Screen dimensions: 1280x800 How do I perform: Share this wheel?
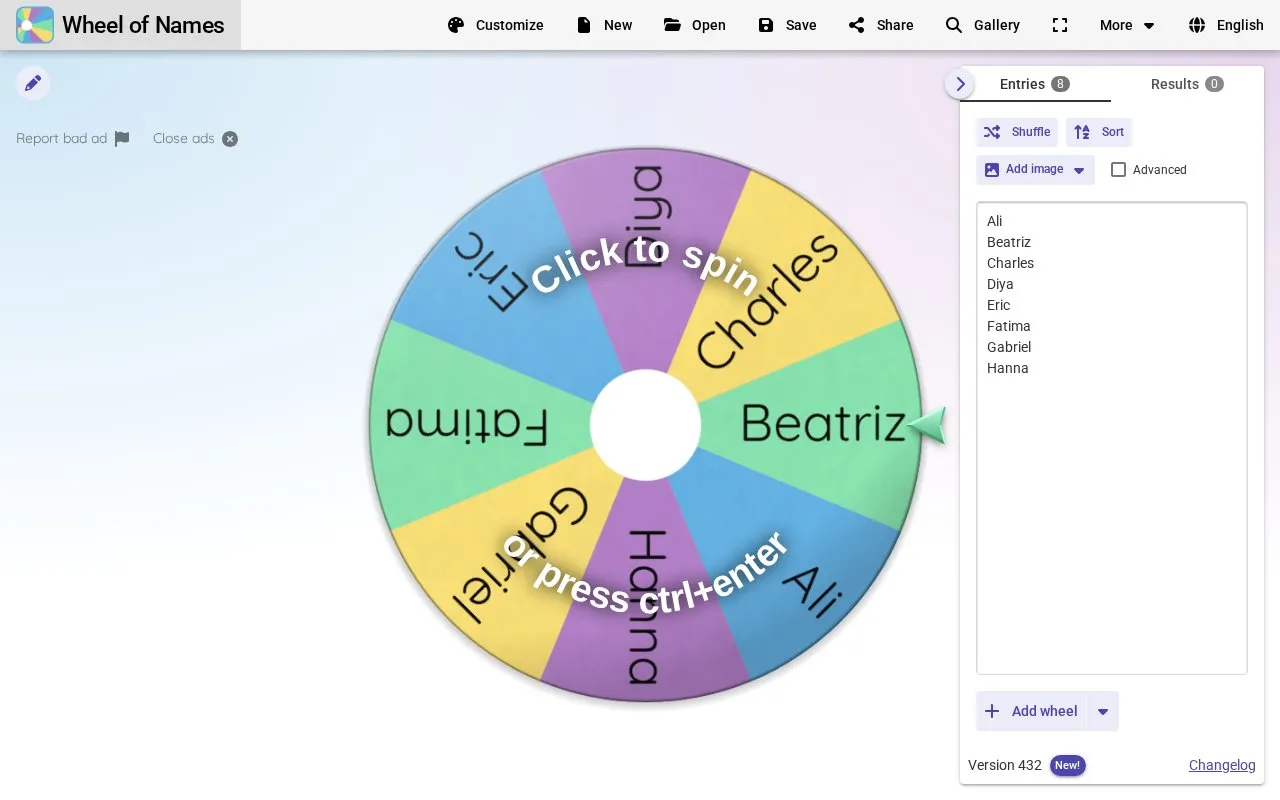(x=880, y=25)
